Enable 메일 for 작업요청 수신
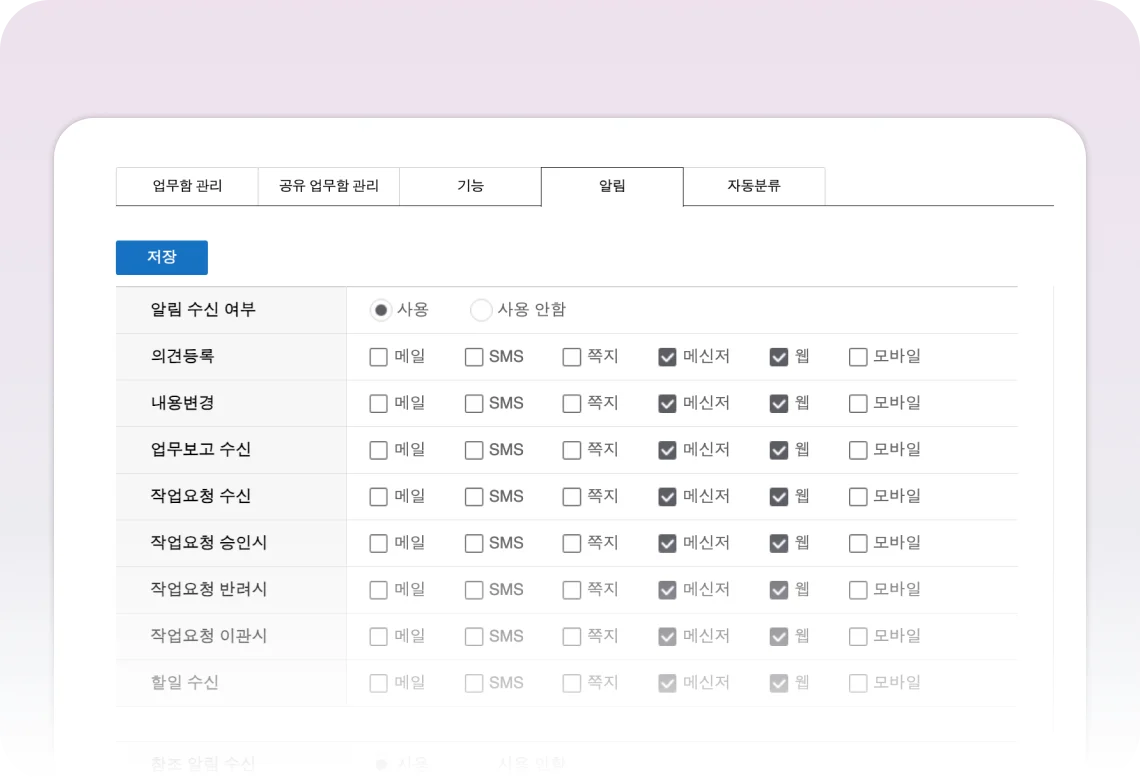Viewport: 1140px width, 780px height. pos(378,497)
